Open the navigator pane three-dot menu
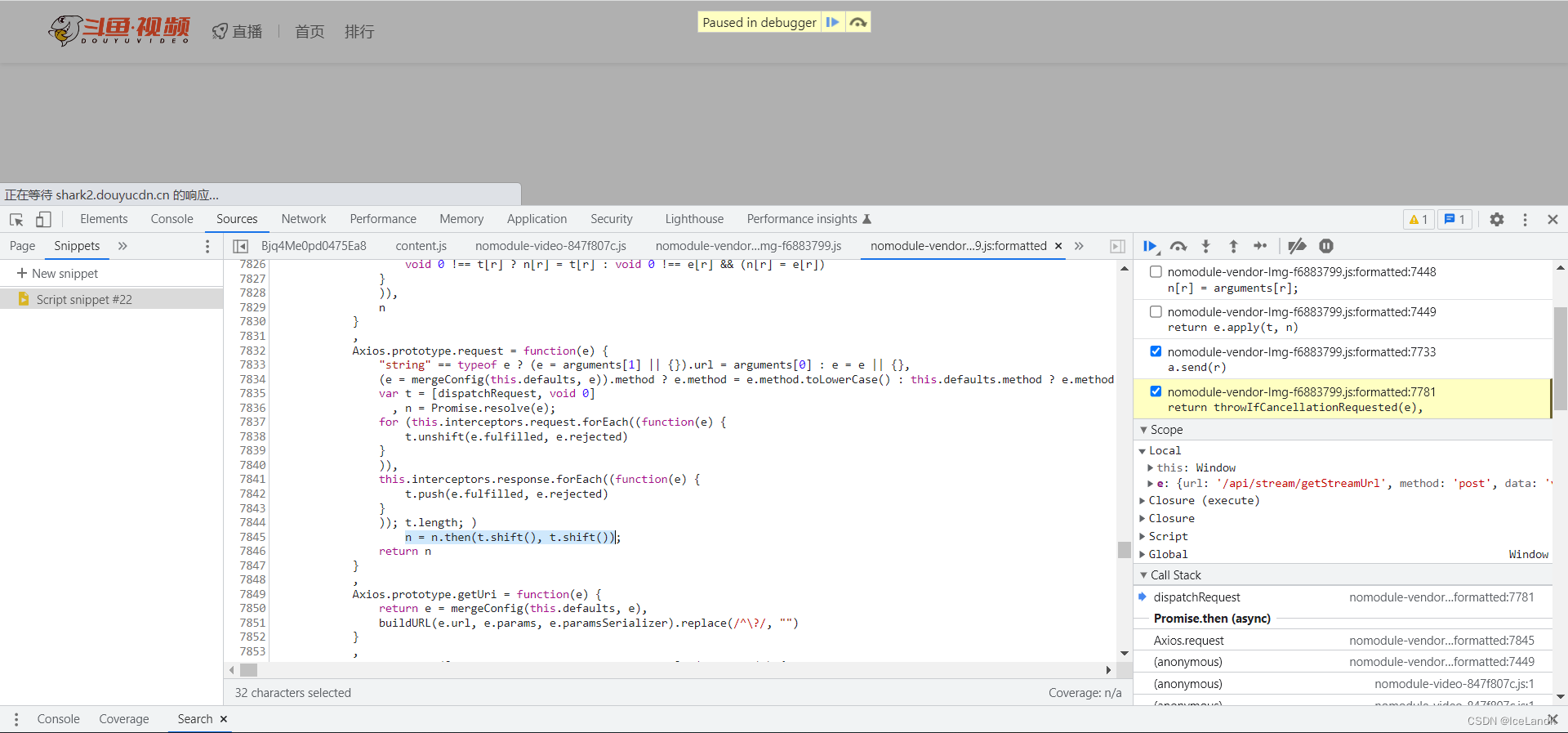1568x733 pixels. 207,246
